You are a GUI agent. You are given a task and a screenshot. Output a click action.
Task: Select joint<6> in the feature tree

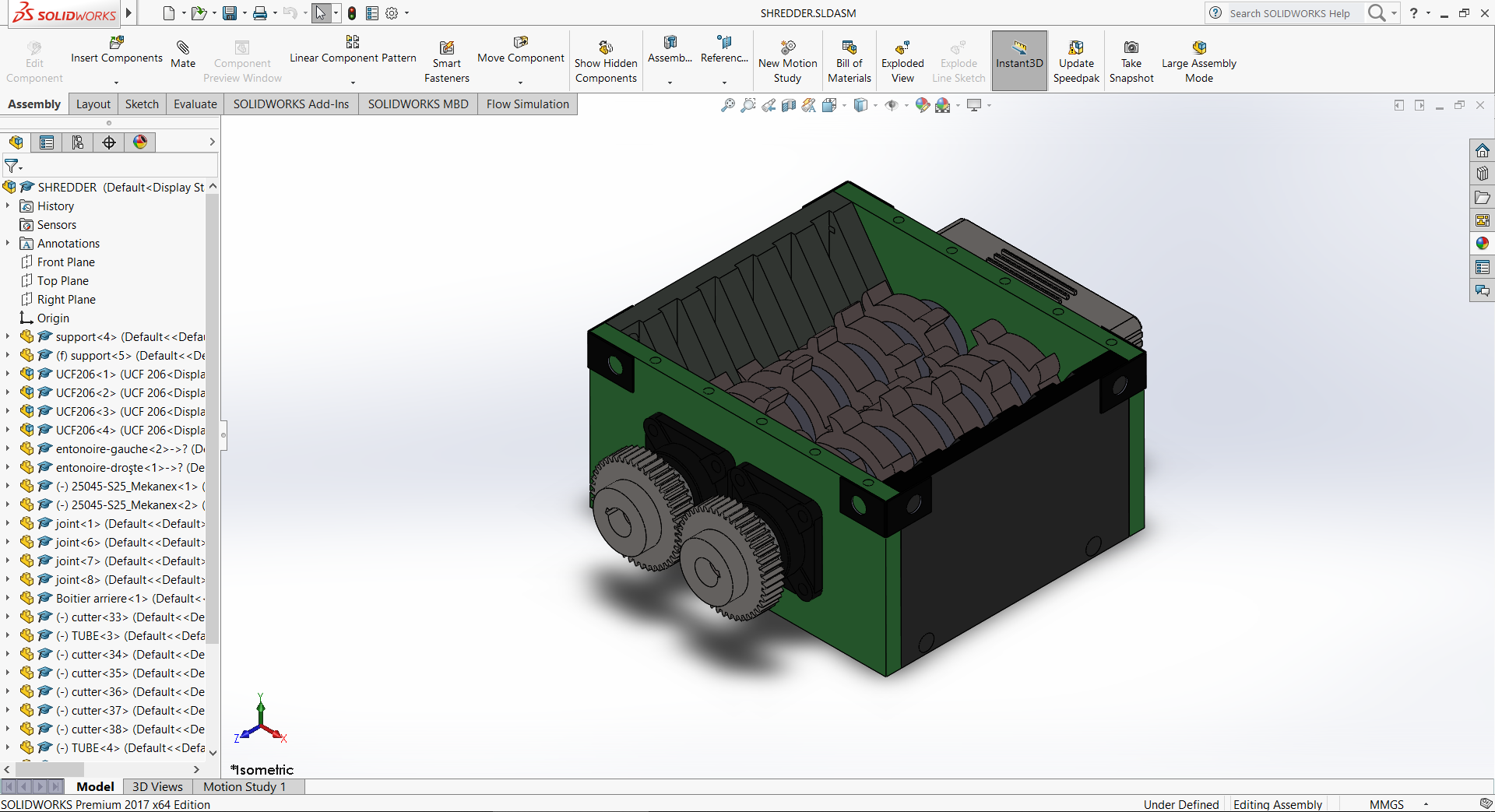[x=130, y=542]
